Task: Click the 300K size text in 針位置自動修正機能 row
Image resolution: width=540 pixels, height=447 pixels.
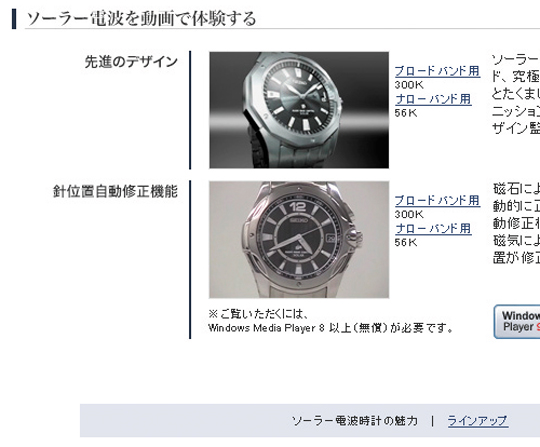Action: [409, 215]
